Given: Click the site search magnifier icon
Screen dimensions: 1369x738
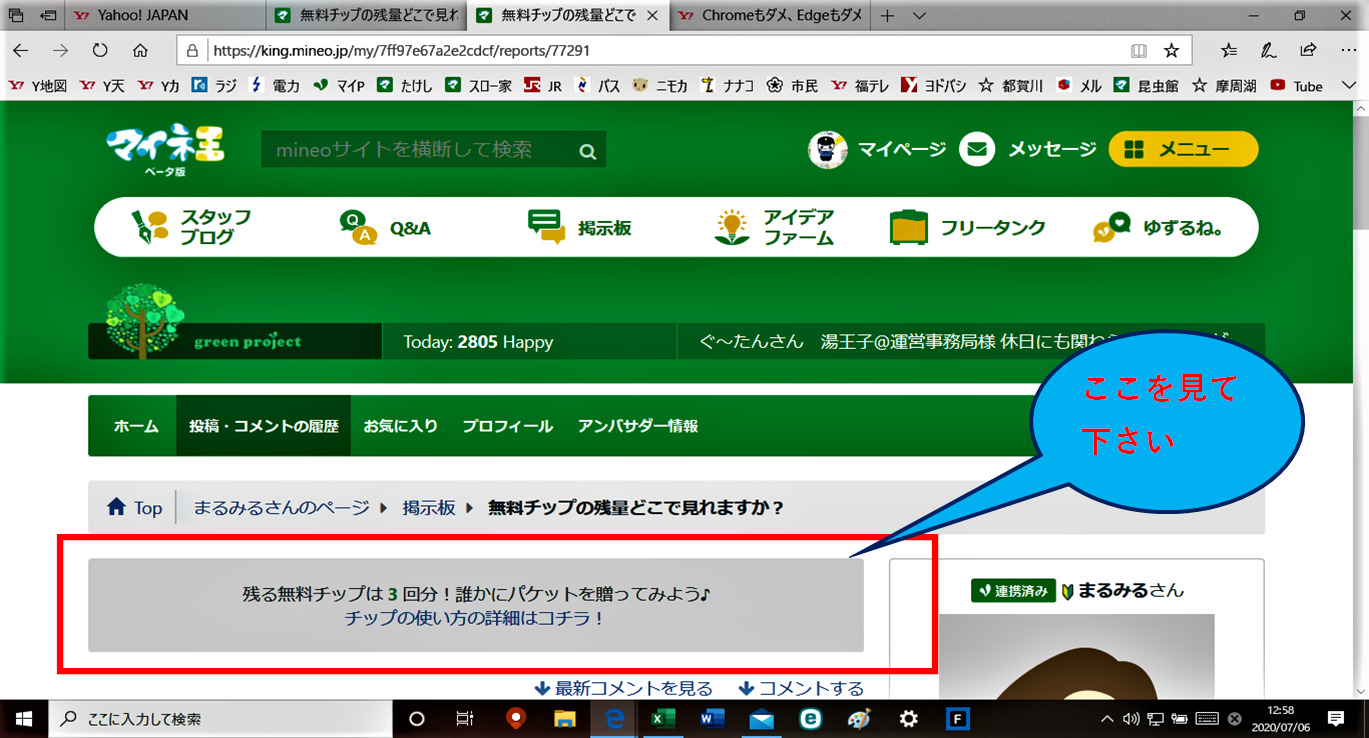Looking at the screenshot, I should point(588,151).
